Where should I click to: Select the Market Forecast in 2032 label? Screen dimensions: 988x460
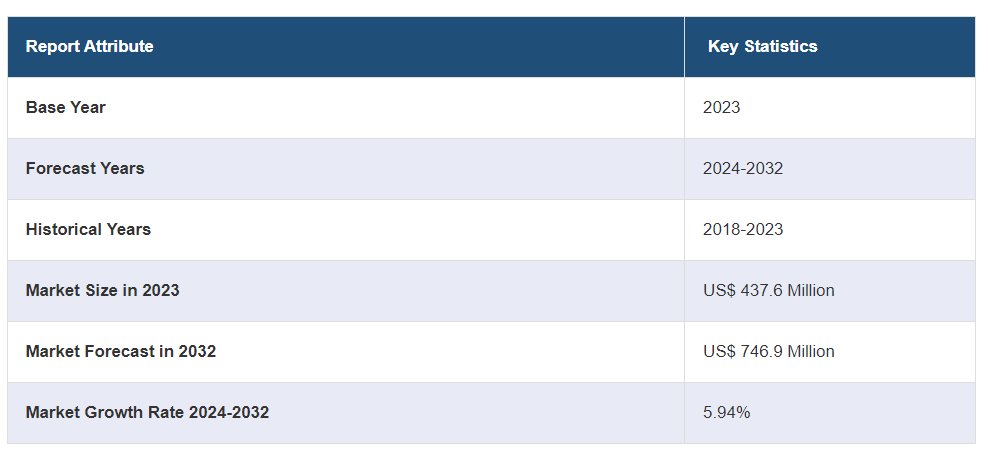coord(120,351)
